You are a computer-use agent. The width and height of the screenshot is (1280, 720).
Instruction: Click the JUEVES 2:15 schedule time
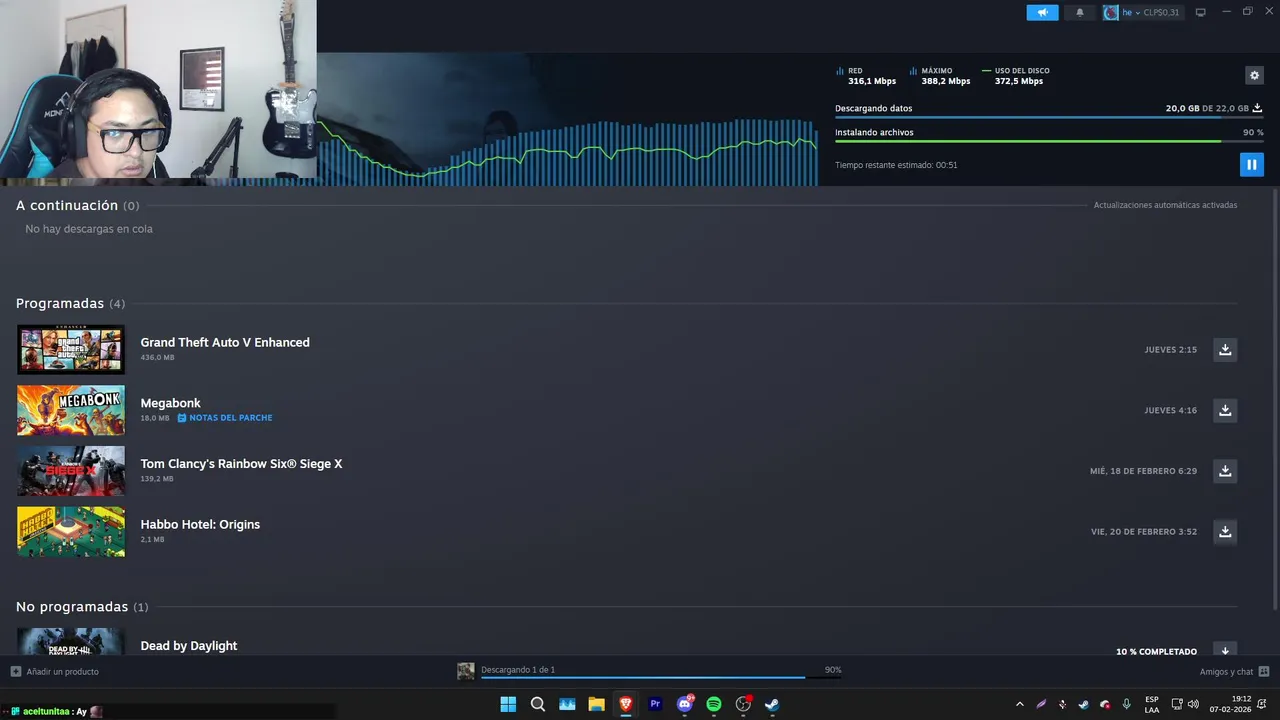coord(1171,350)
